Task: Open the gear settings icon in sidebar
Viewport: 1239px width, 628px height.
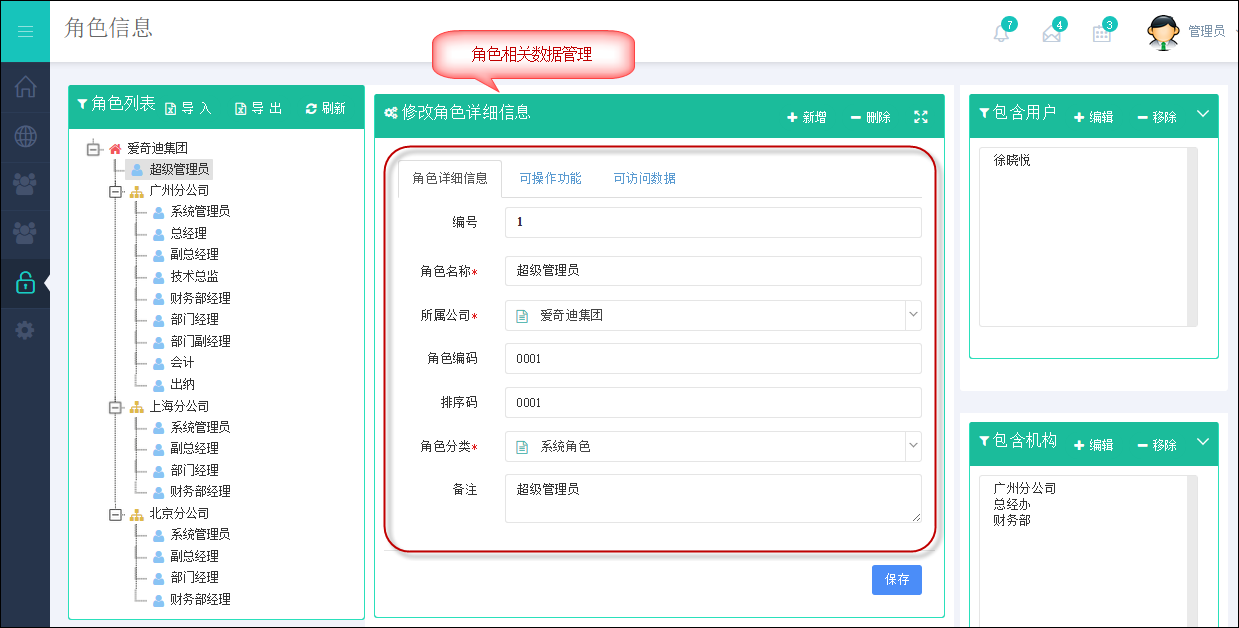Action: tap(25, 330)
